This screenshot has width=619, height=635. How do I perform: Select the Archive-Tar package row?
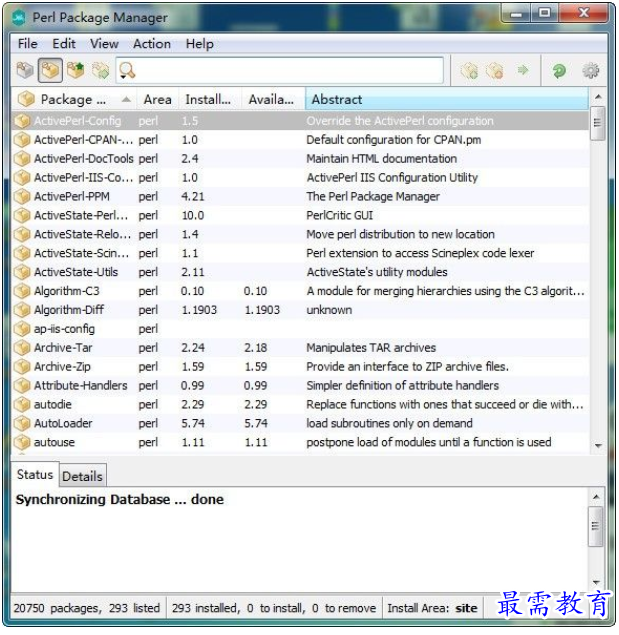pos(300,347)
